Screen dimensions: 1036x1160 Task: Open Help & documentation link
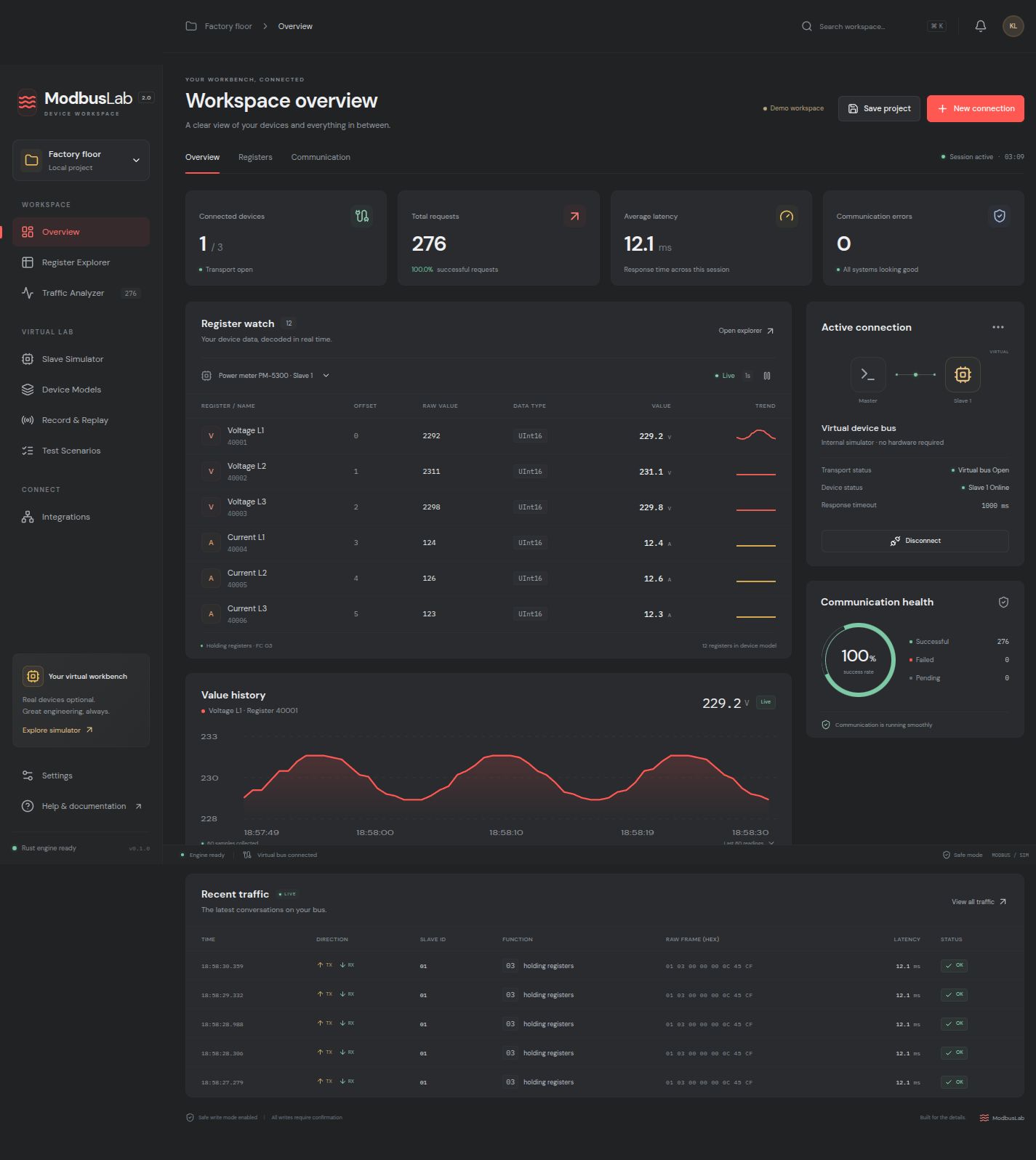tap(81, 806)
